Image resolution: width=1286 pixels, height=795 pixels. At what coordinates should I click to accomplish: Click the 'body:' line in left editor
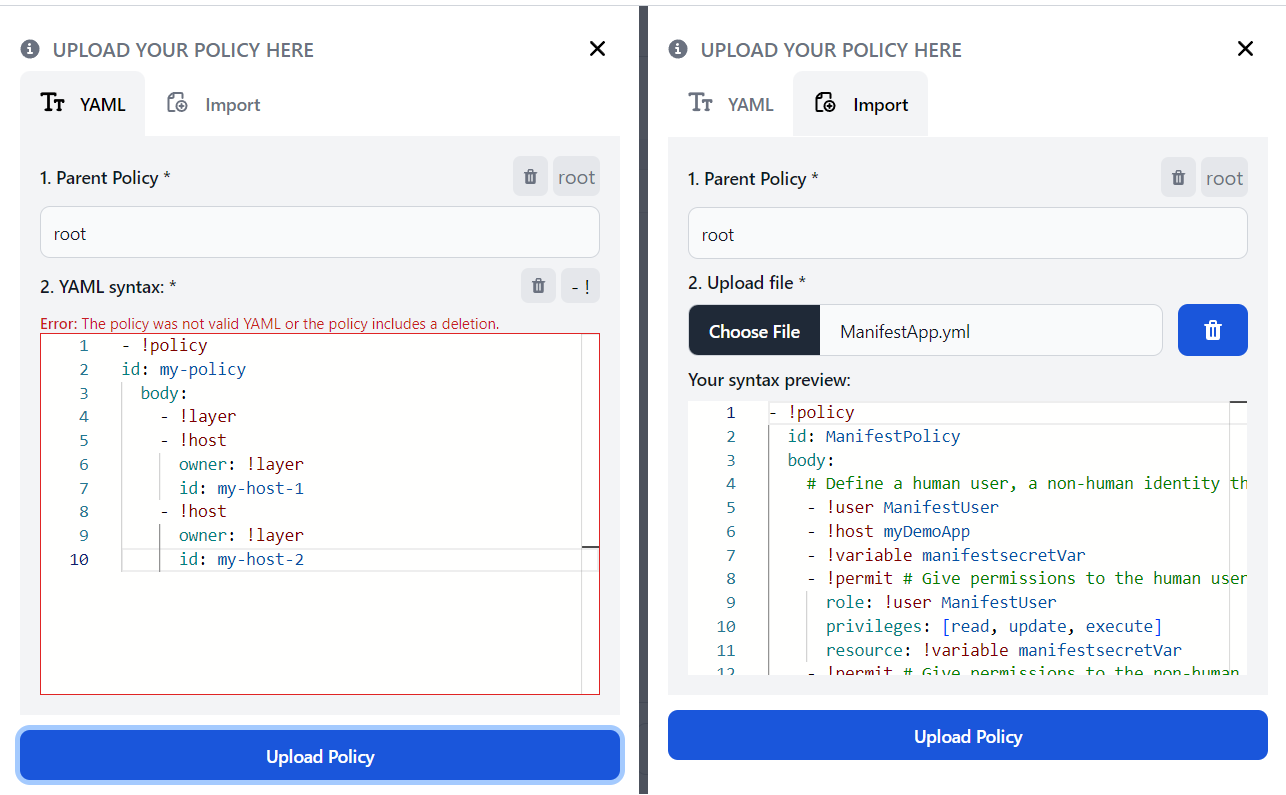tap(164, 393)
